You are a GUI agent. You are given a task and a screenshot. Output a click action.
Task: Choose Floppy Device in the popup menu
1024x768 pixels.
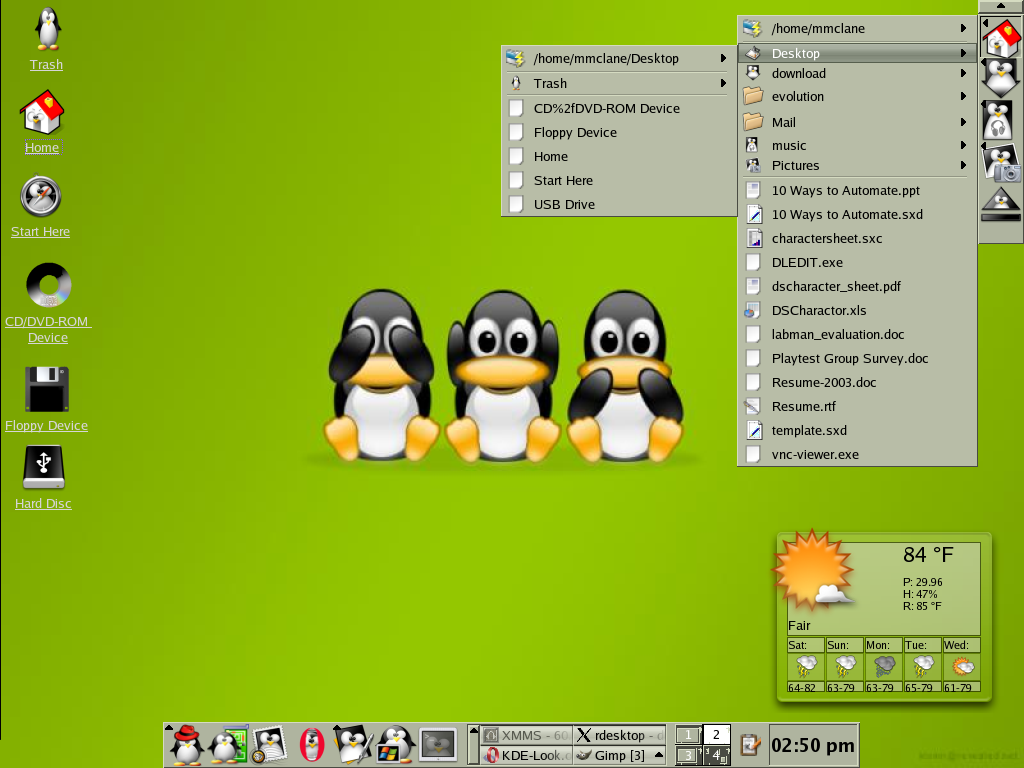pos(618,133)
